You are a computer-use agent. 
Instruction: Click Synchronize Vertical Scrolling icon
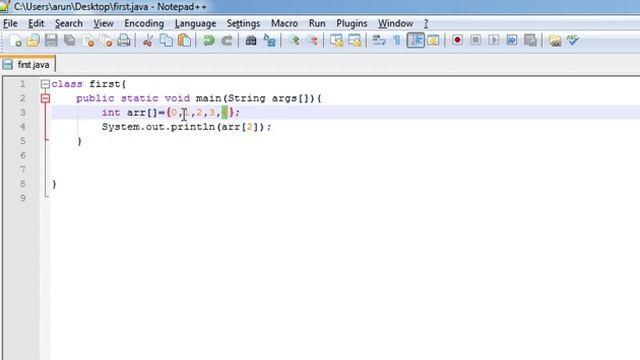[x=336, y=40]
